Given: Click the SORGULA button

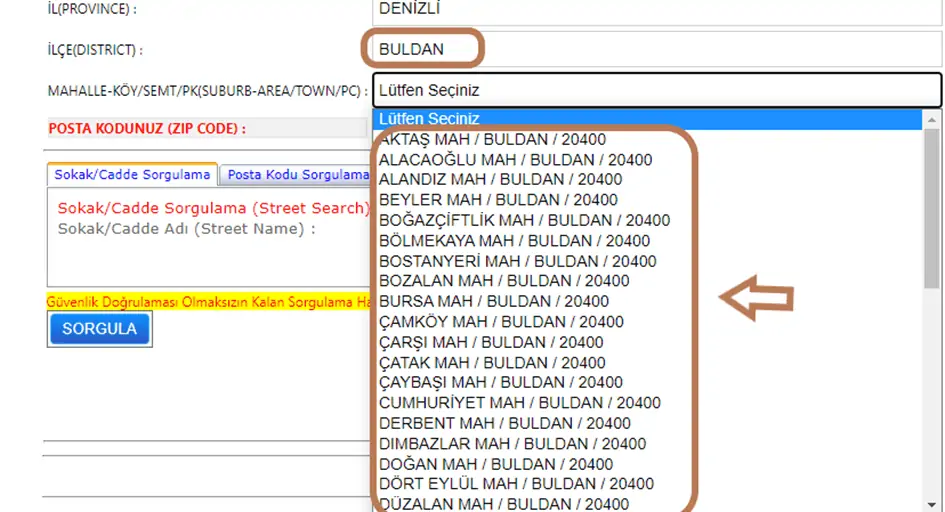Looking at the screenshot, I should [x=99, y=329].
